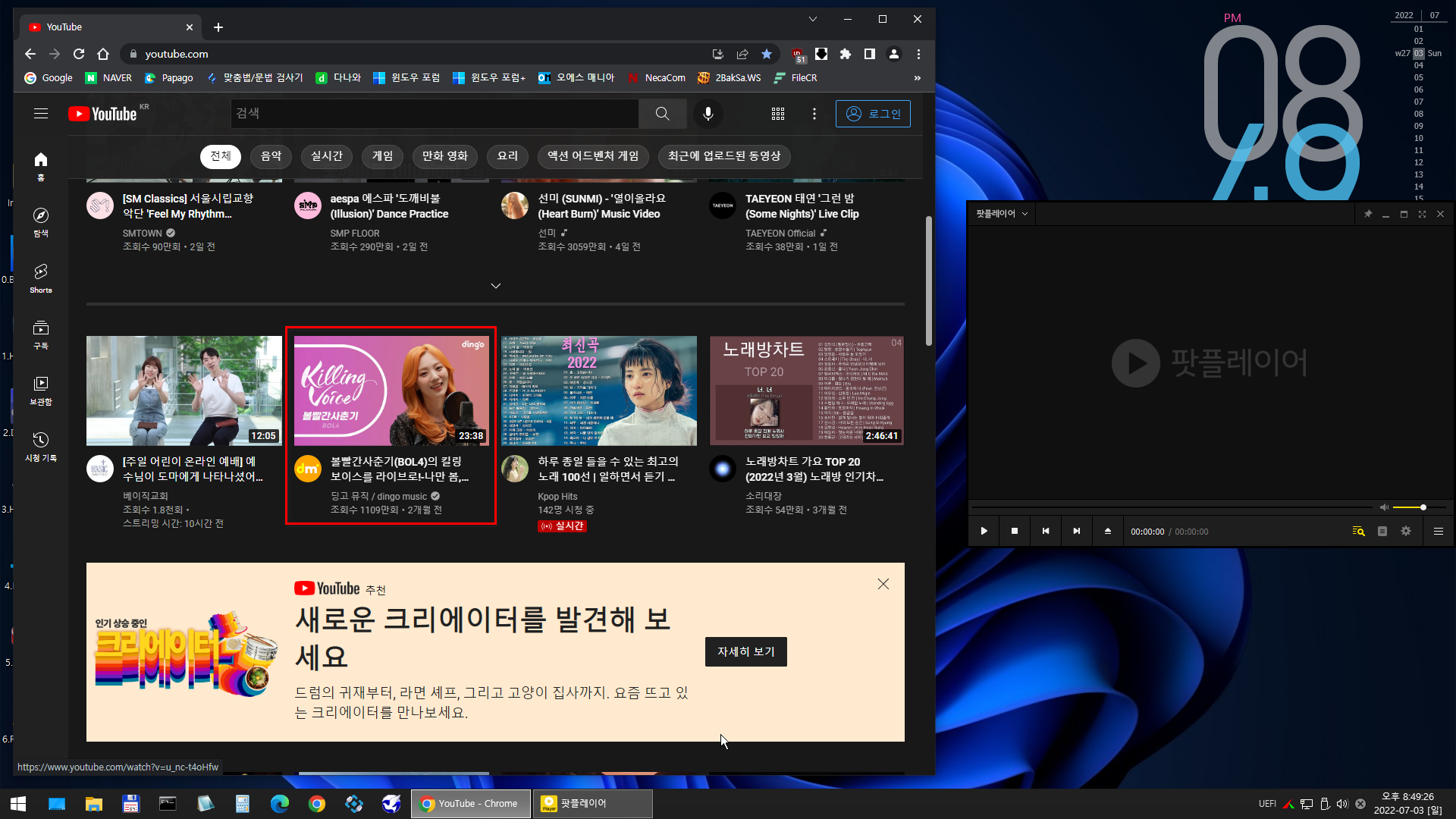This screenshot has width=1456, height=819.
Task: Open the Explore compass in sidebar
Action: tap(41, 222)
